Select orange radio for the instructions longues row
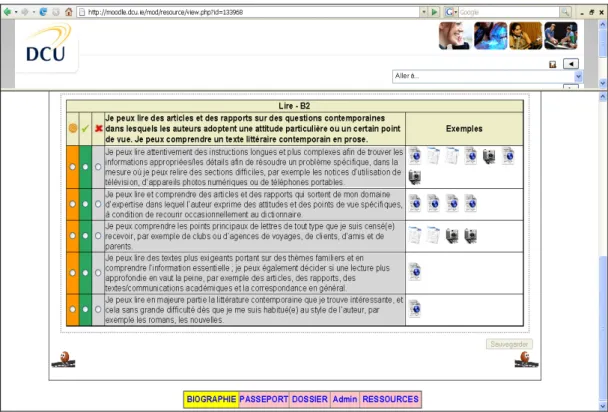608x412 pixels. (x=73, y=167)
